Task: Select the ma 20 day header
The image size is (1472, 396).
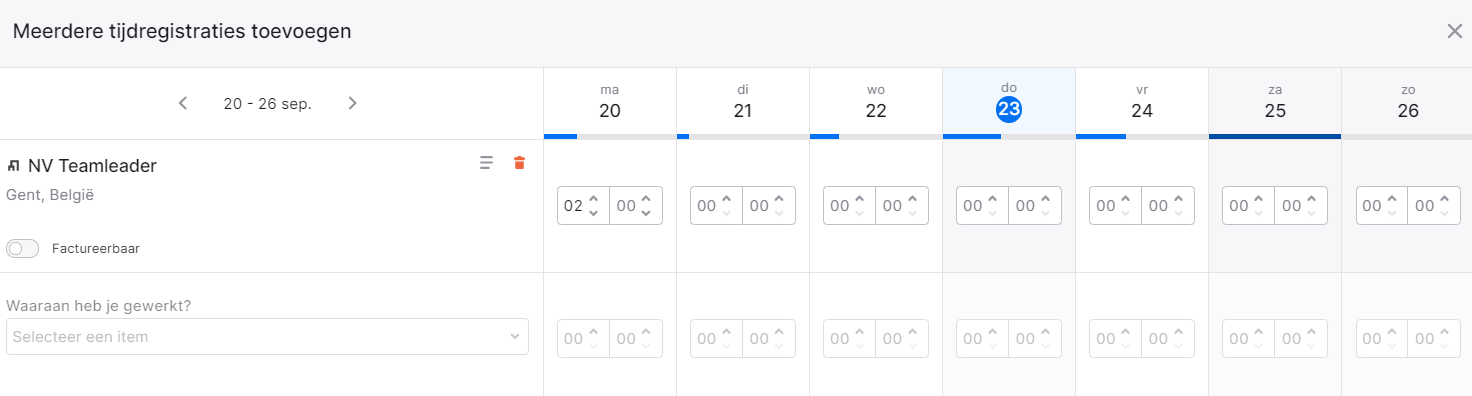Action: (x=610, y=101)
